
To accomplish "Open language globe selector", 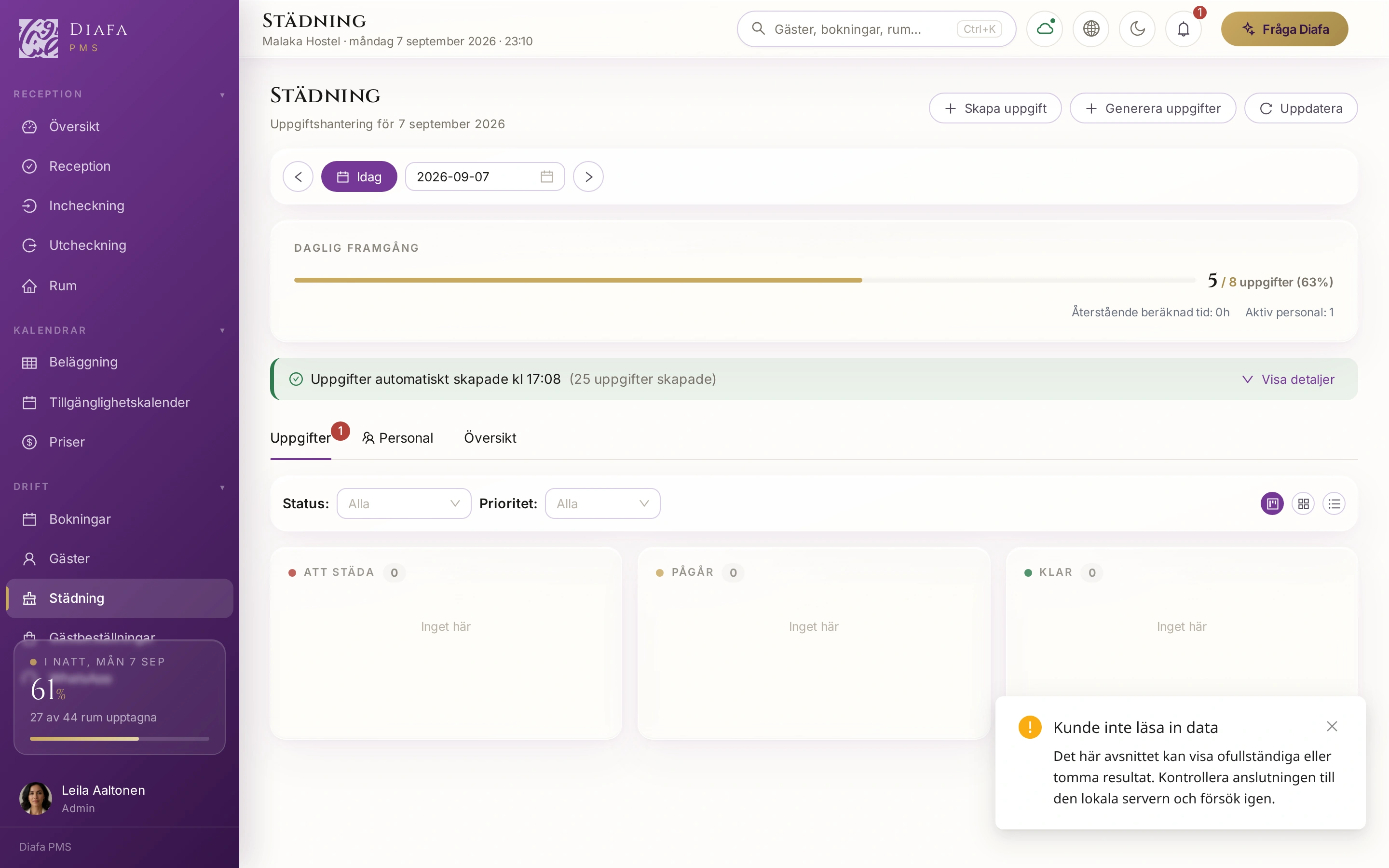I will [x=1091, y=29].
